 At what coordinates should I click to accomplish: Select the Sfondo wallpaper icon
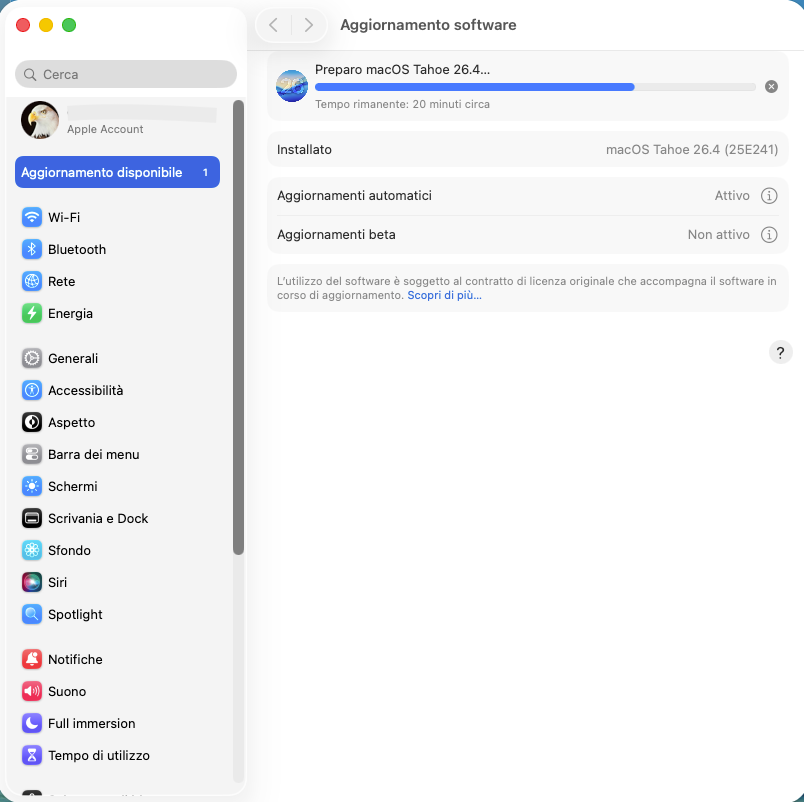pyautogui.click(x=32, y=550)
